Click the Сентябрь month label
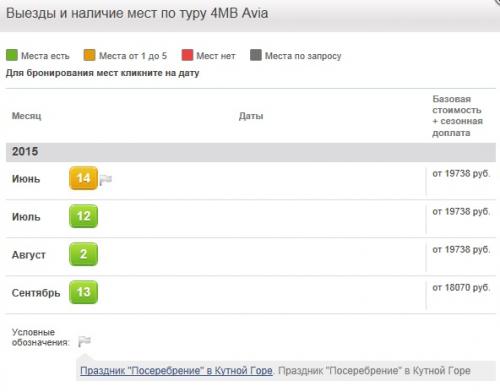 coord(36,293)
